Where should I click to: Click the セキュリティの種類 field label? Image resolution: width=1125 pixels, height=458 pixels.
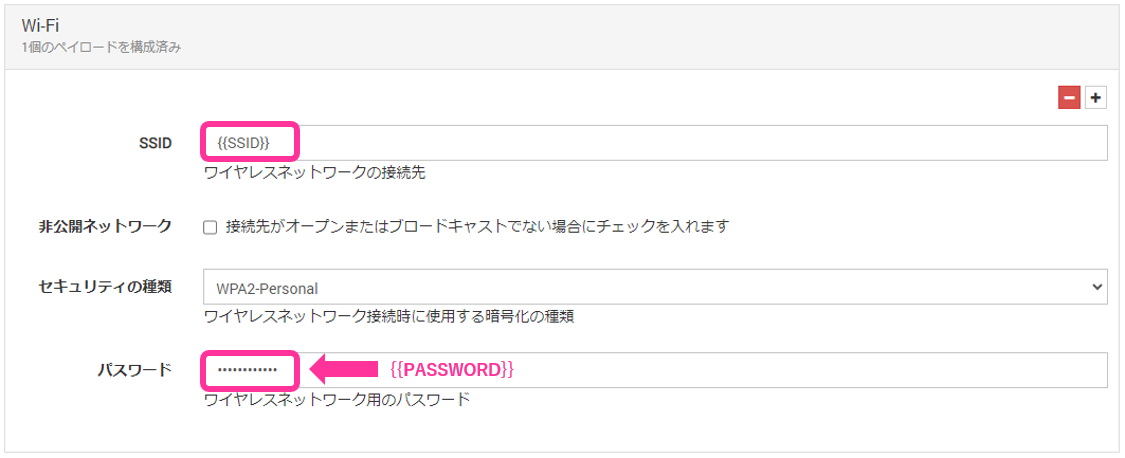104,287
